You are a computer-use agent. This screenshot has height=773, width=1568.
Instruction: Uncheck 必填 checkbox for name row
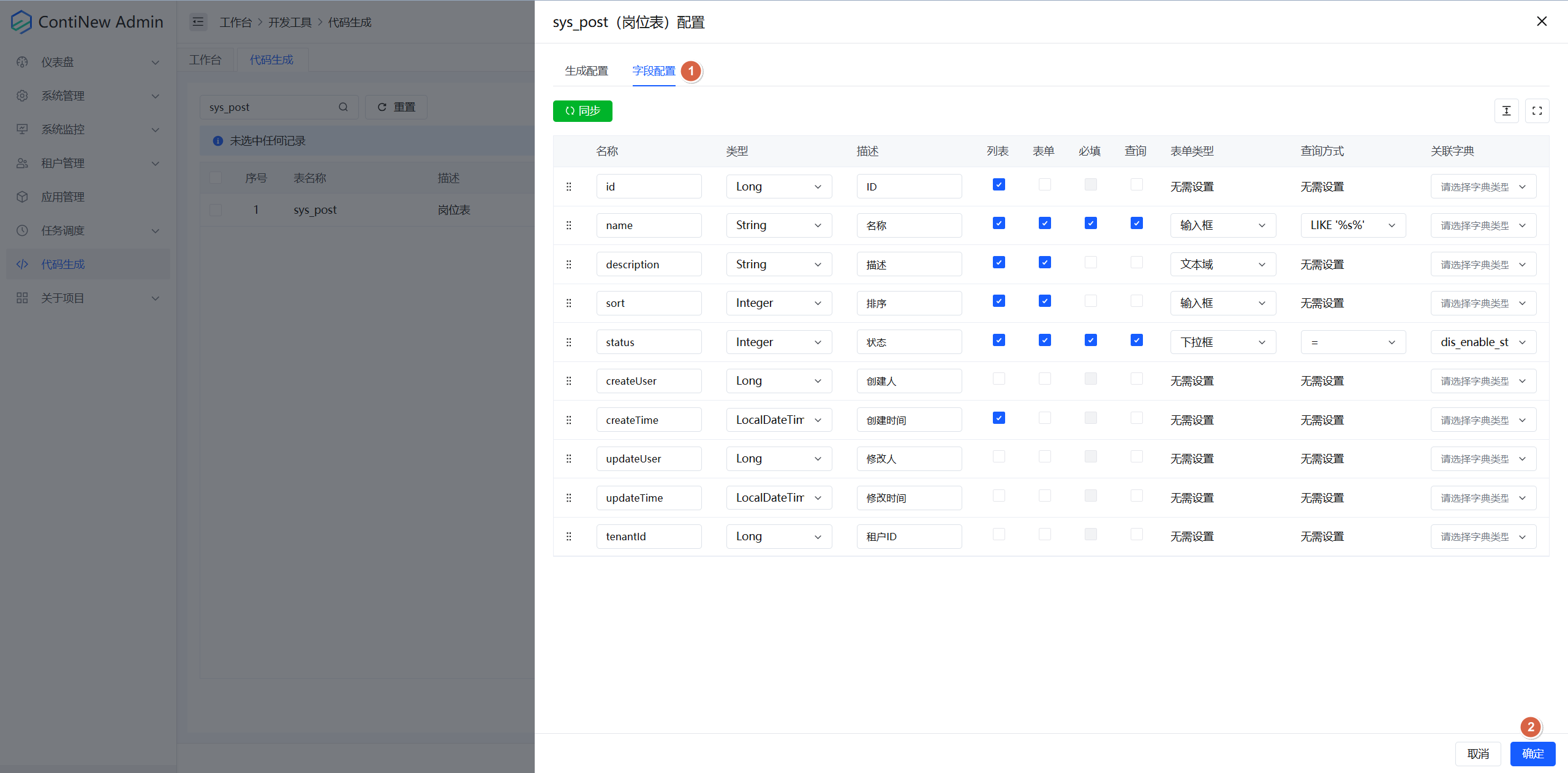coord(1091,223)
